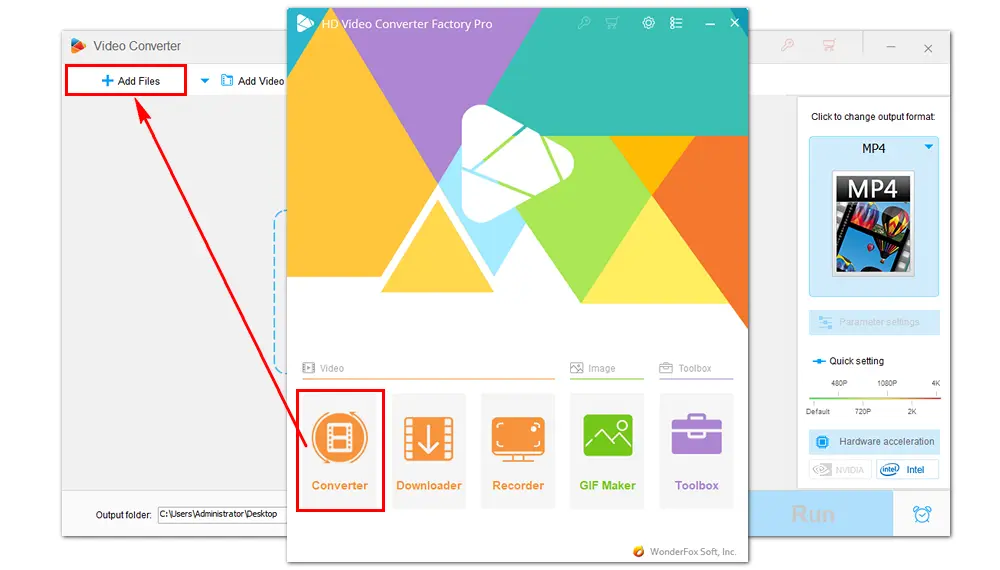The height and width of the screenshot is (570, 1000).
Task: Open settings gear in HD Video Converter window
Action: coord(649,23)
